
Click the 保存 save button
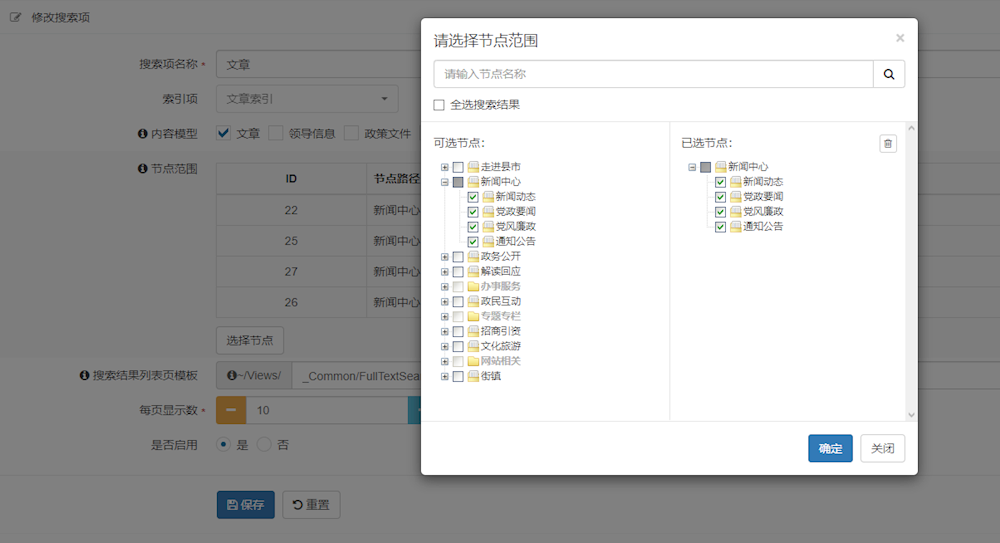[246, 505]
